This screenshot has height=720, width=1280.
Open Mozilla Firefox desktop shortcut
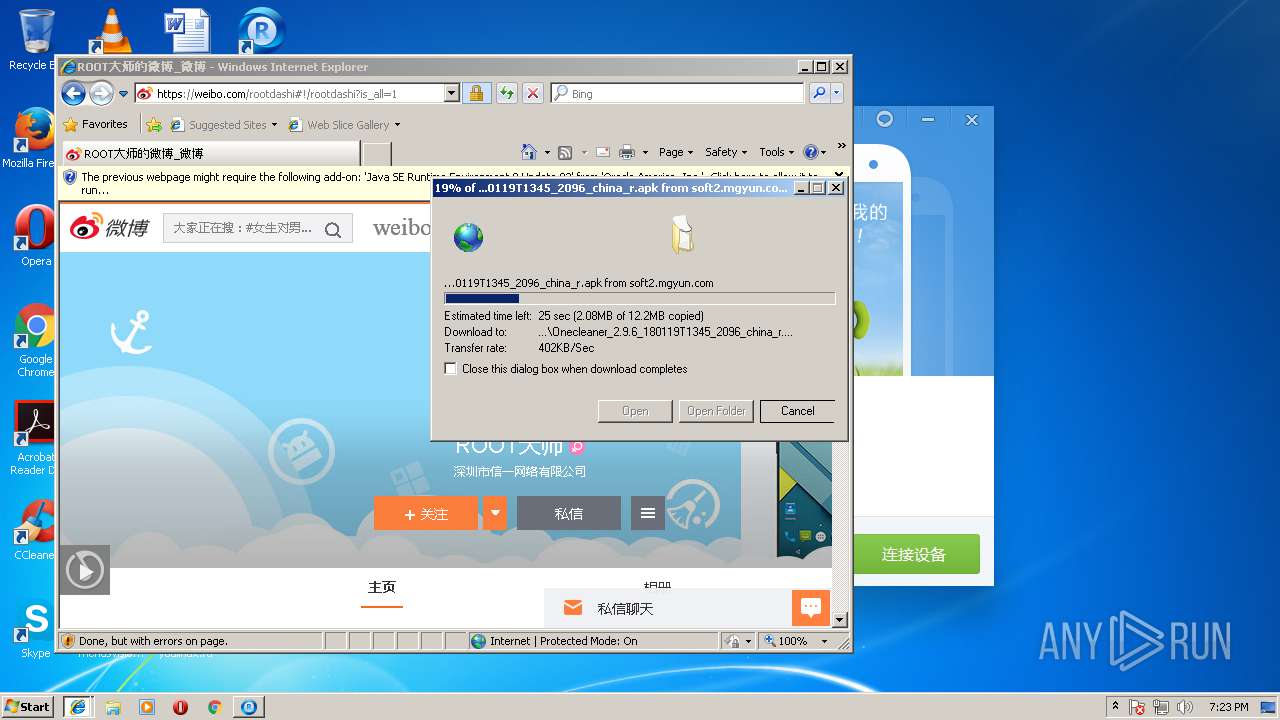tap(33, 138)
